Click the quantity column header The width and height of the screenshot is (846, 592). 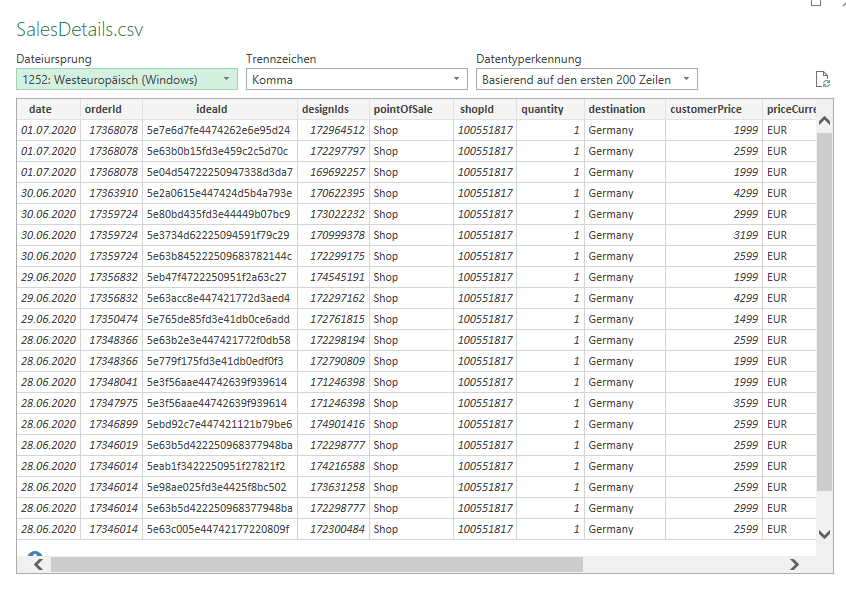pyautogui.click(x=542, y=109)
